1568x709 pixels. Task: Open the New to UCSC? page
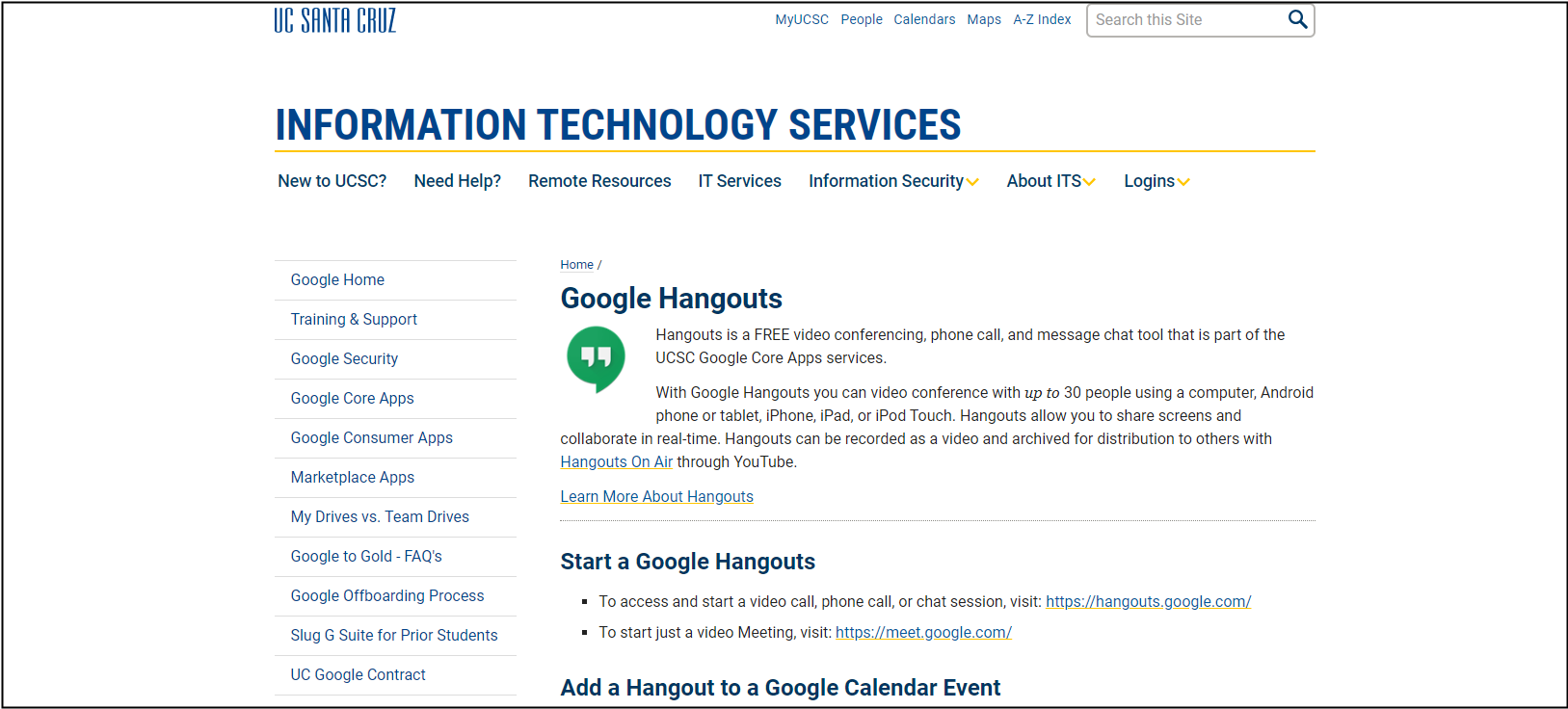click(332, 181)
